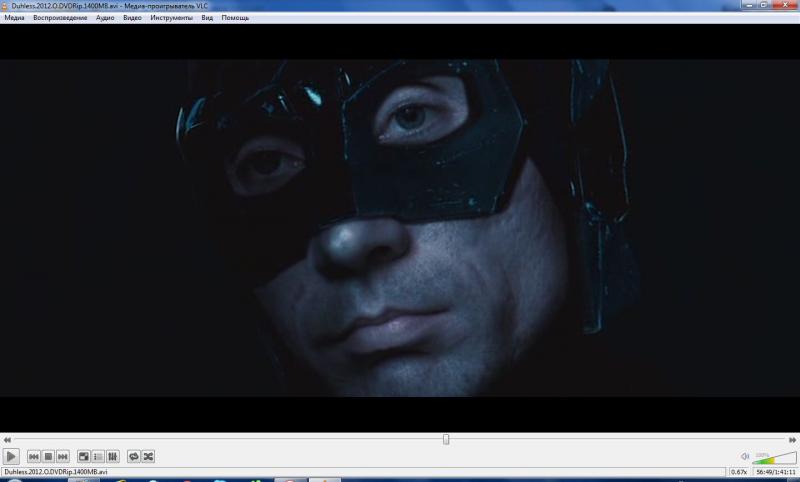Expand the Помощь menu
The height and width of the screenshot is (482, 800).
pyautogui.click(x=236, y=18)
